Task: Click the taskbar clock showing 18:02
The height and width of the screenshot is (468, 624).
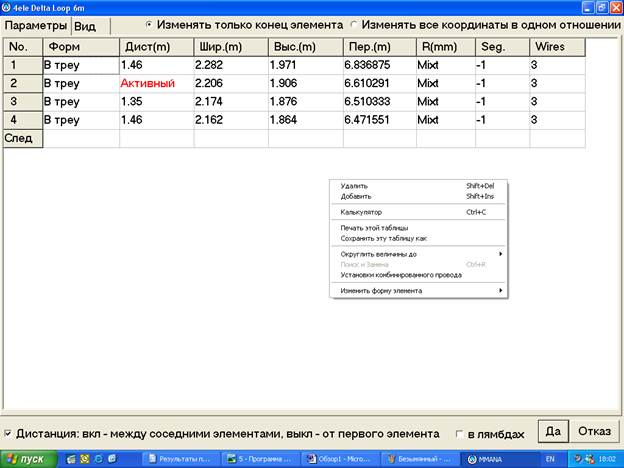Action: click(606, 459)
